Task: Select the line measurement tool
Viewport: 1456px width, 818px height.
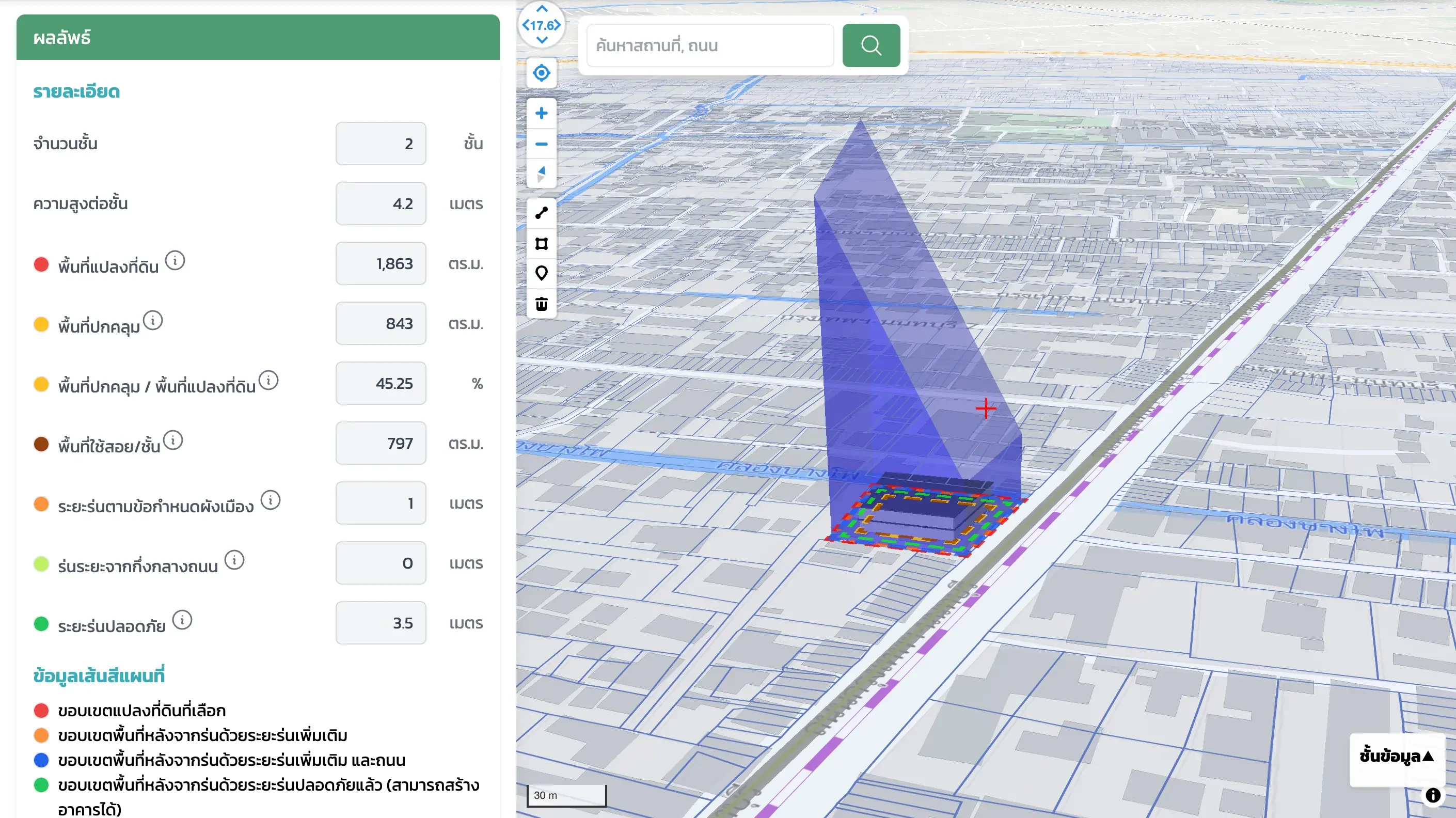Action: (541, 213)
